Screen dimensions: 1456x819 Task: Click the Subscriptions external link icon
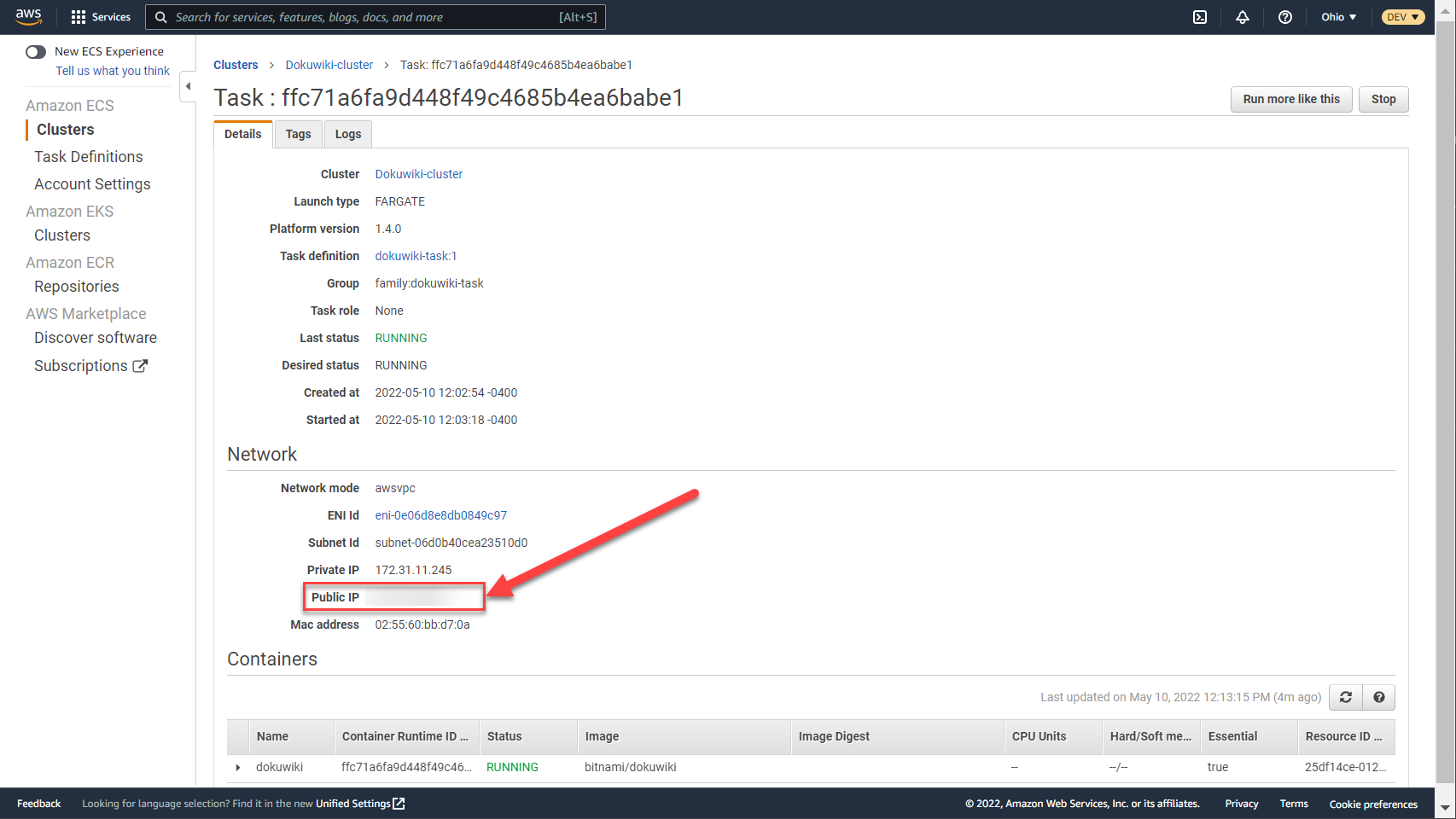pyautogui.click(x=140, y=365)
